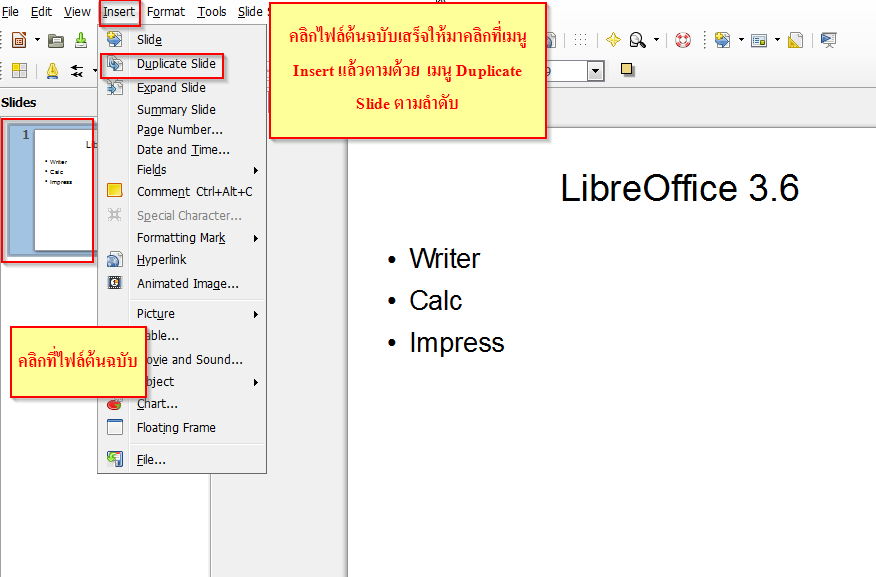Choose Animated Image... menu entry
Viewport: 876px width, 577px height.
[x=182, y=284]
